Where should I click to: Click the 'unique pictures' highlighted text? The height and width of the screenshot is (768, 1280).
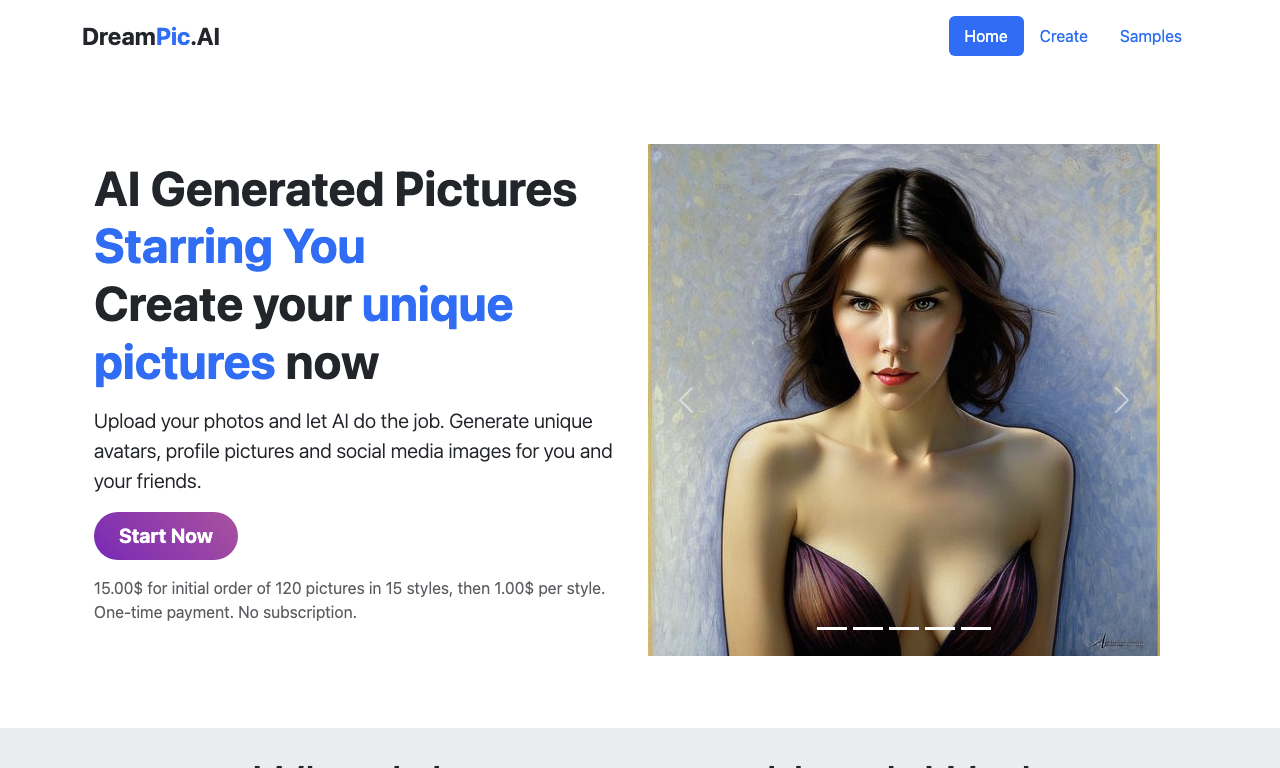(303, 334)
